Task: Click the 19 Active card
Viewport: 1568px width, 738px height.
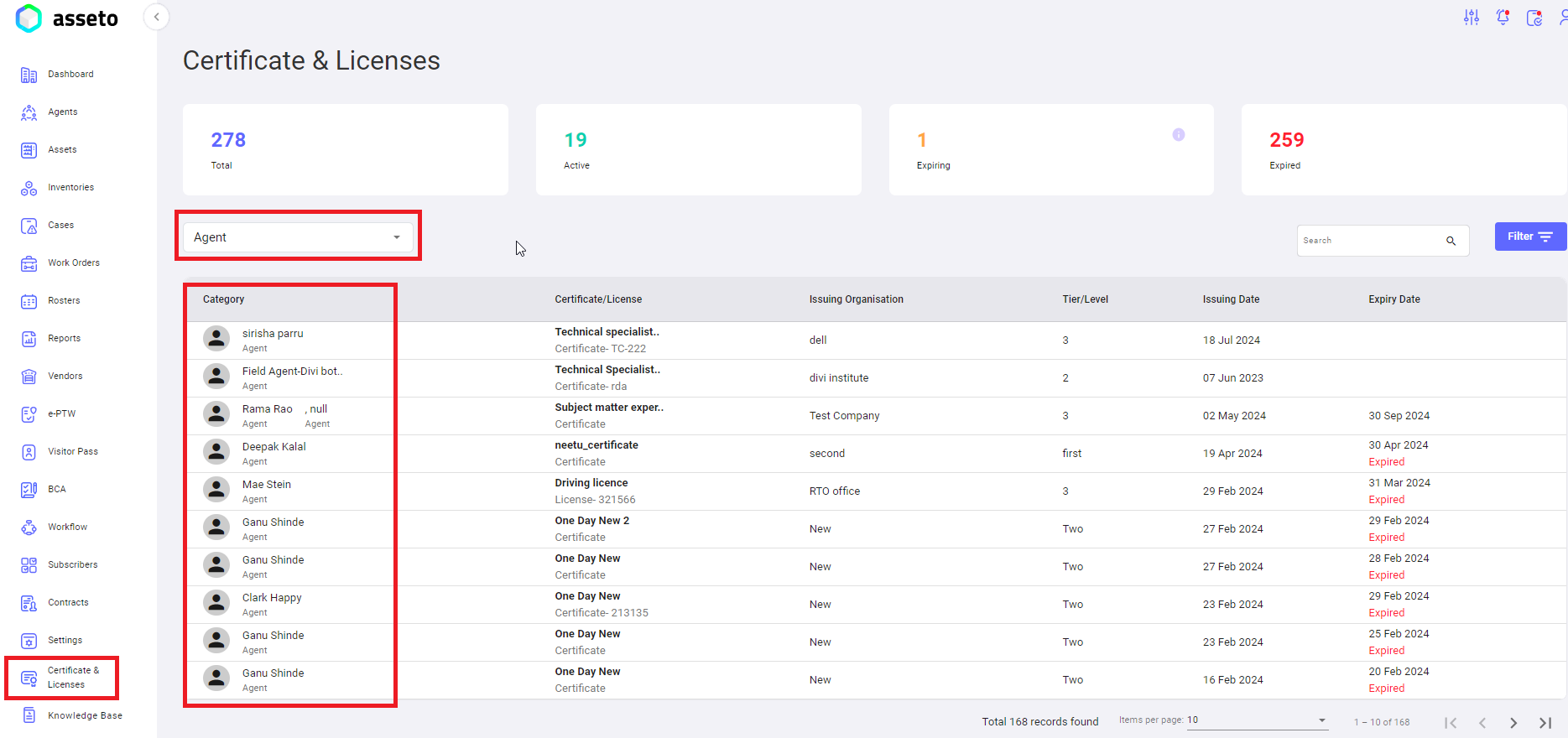Action: pos(699,150)
